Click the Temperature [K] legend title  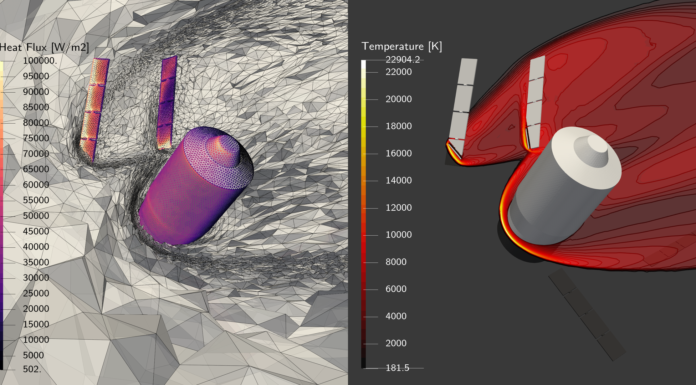[x=402, y=46]
